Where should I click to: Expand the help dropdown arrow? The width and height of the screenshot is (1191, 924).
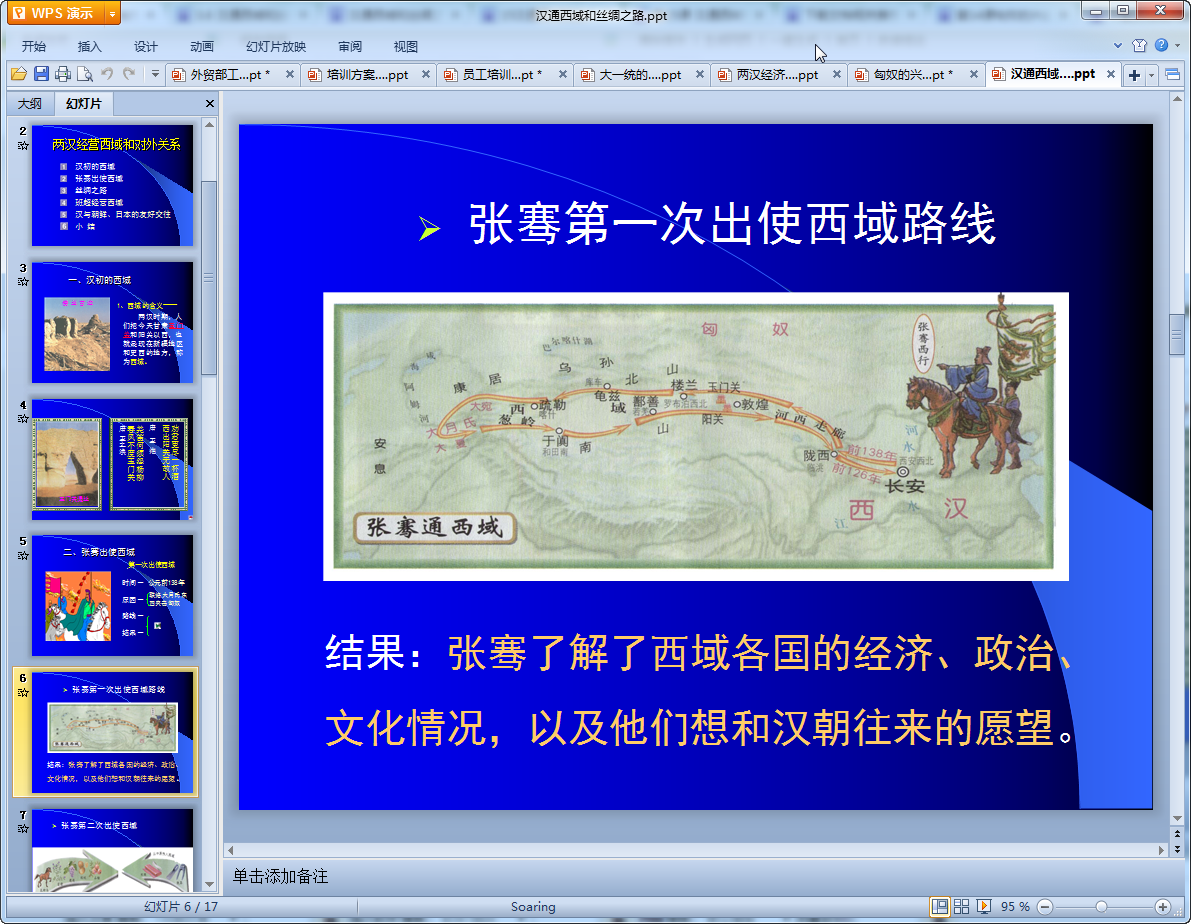click(x=1177, y=46)
